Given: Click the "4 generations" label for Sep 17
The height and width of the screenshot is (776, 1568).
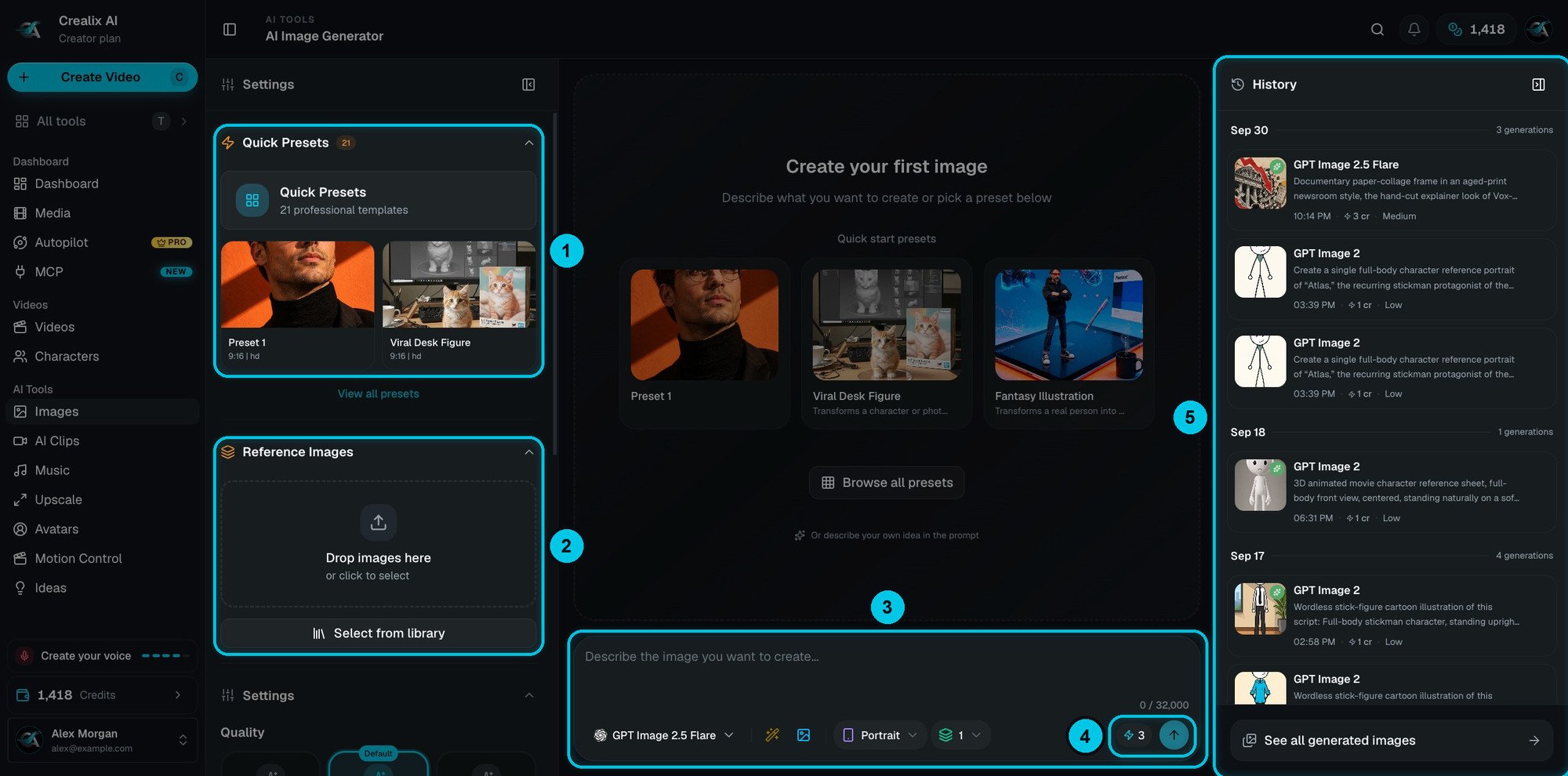Looking at the screenshot, I should [x=1523, y=556].
